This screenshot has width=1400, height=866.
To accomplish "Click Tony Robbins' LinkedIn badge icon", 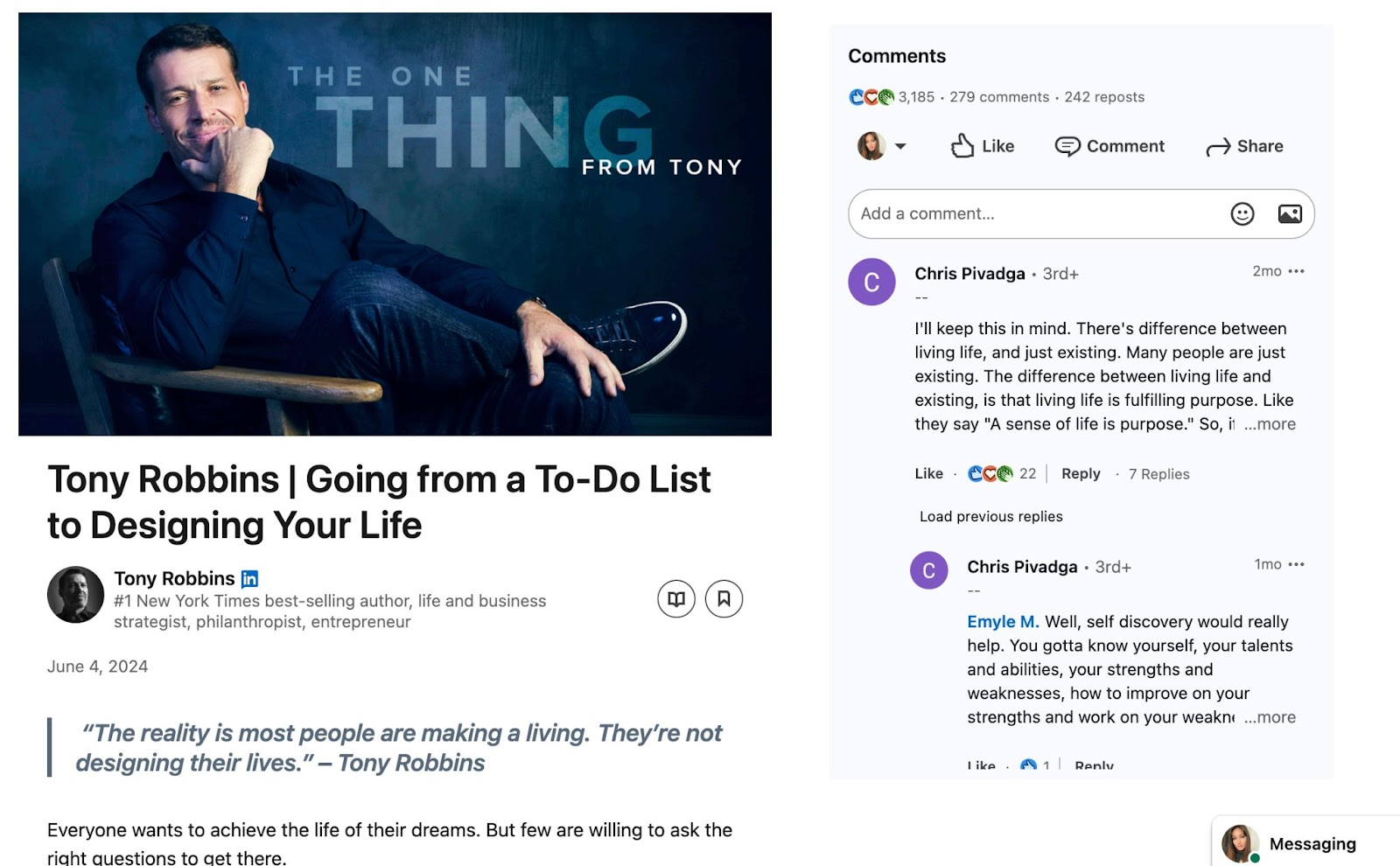I will (x=248, y=578).
